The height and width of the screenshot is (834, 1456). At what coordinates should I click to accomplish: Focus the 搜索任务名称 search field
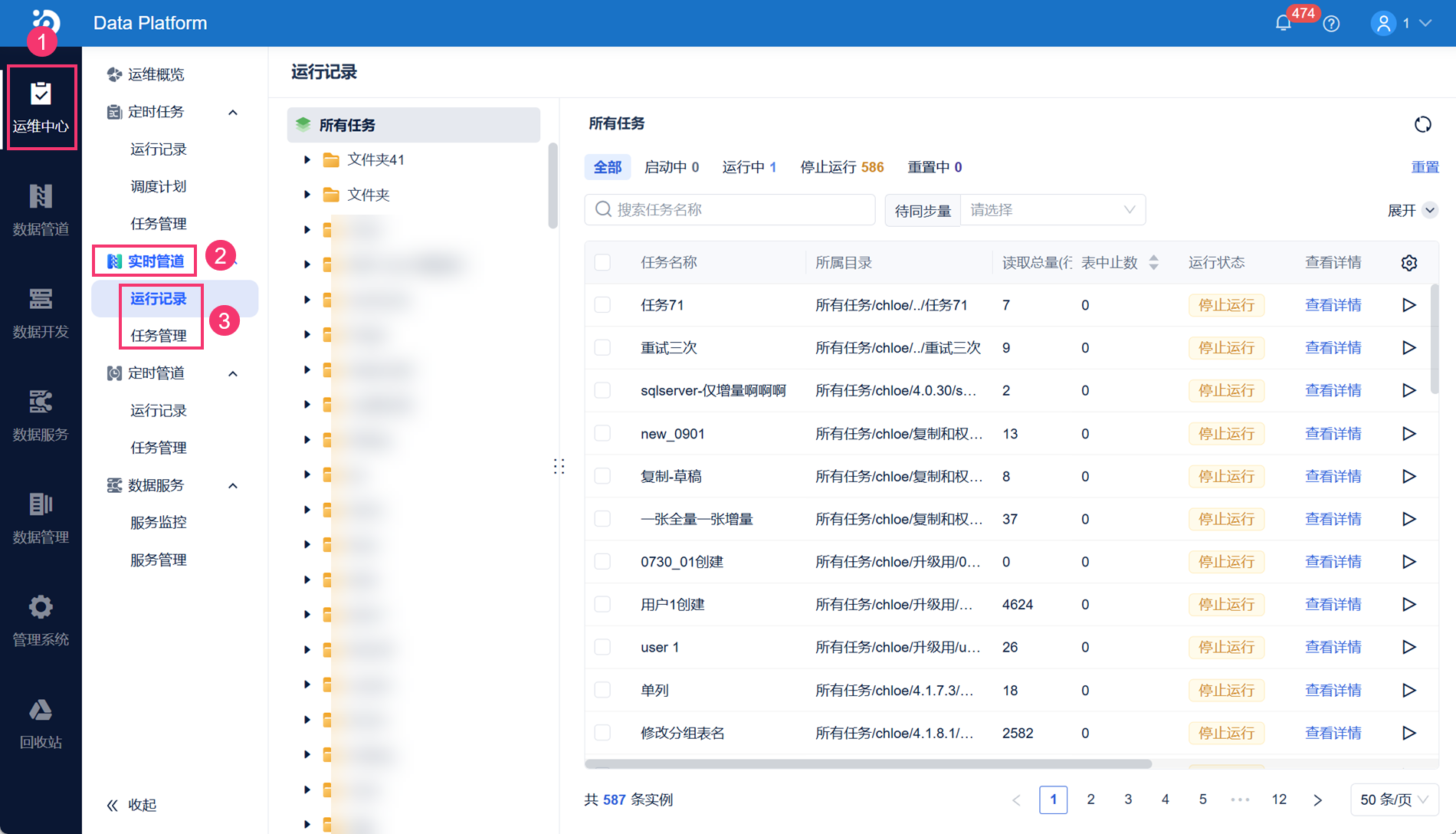pos(730,210)
